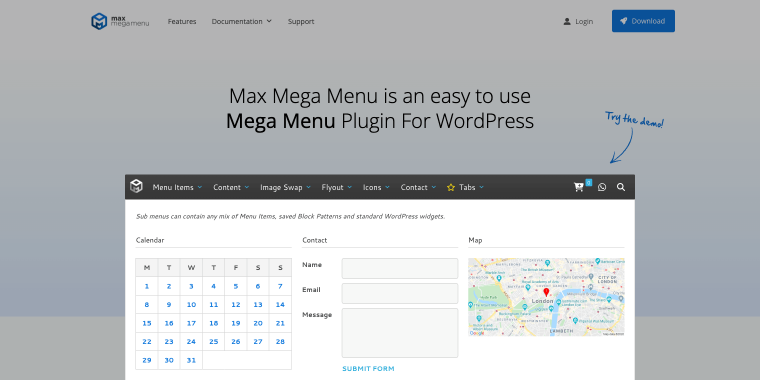Open the Features page
The width and height of the screenshot is (760, 380).
point(182,21)
